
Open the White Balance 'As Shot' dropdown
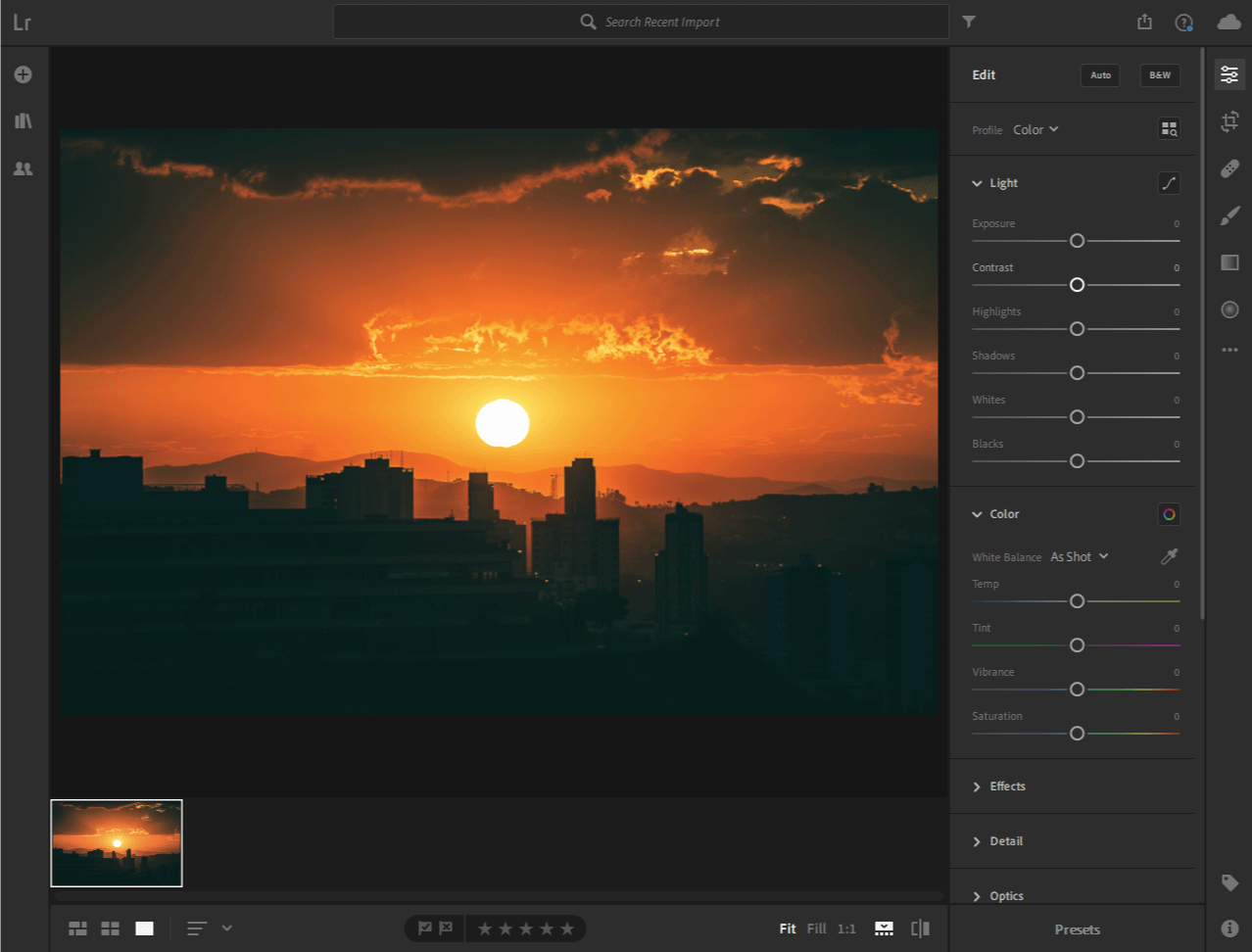pos(1078,555)
